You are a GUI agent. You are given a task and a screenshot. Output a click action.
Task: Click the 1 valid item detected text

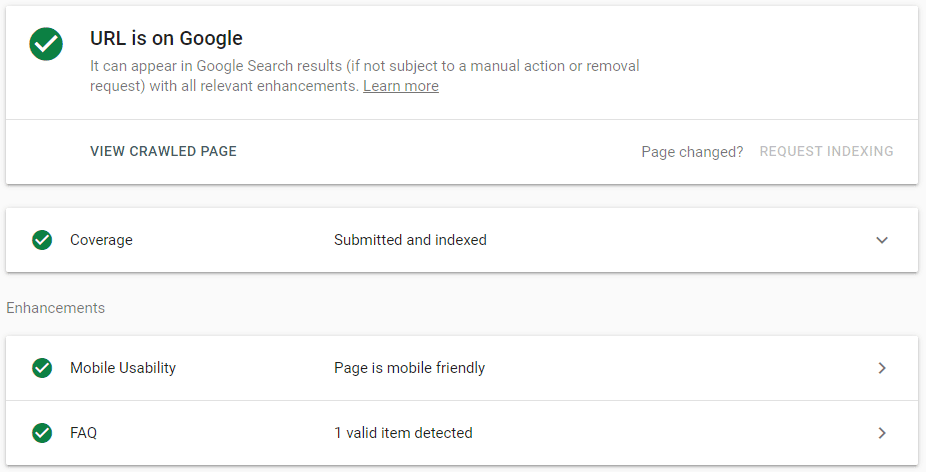(403, 433)
